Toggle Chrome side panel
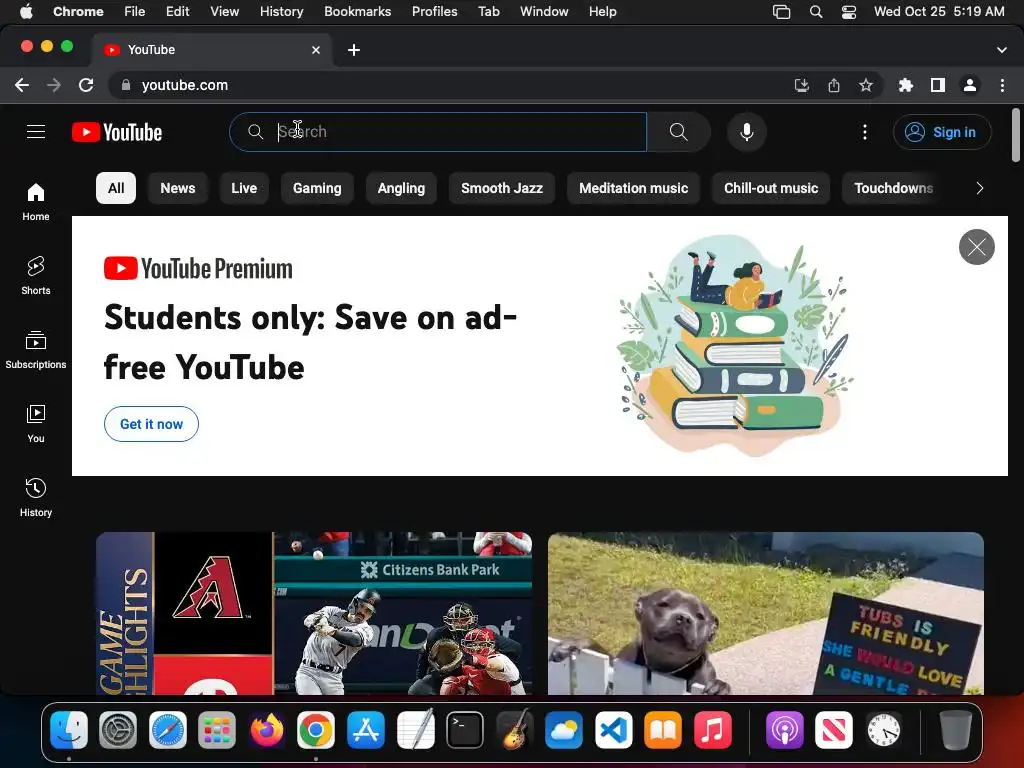Screen dimensions: 1024x768 coord(938,85)
